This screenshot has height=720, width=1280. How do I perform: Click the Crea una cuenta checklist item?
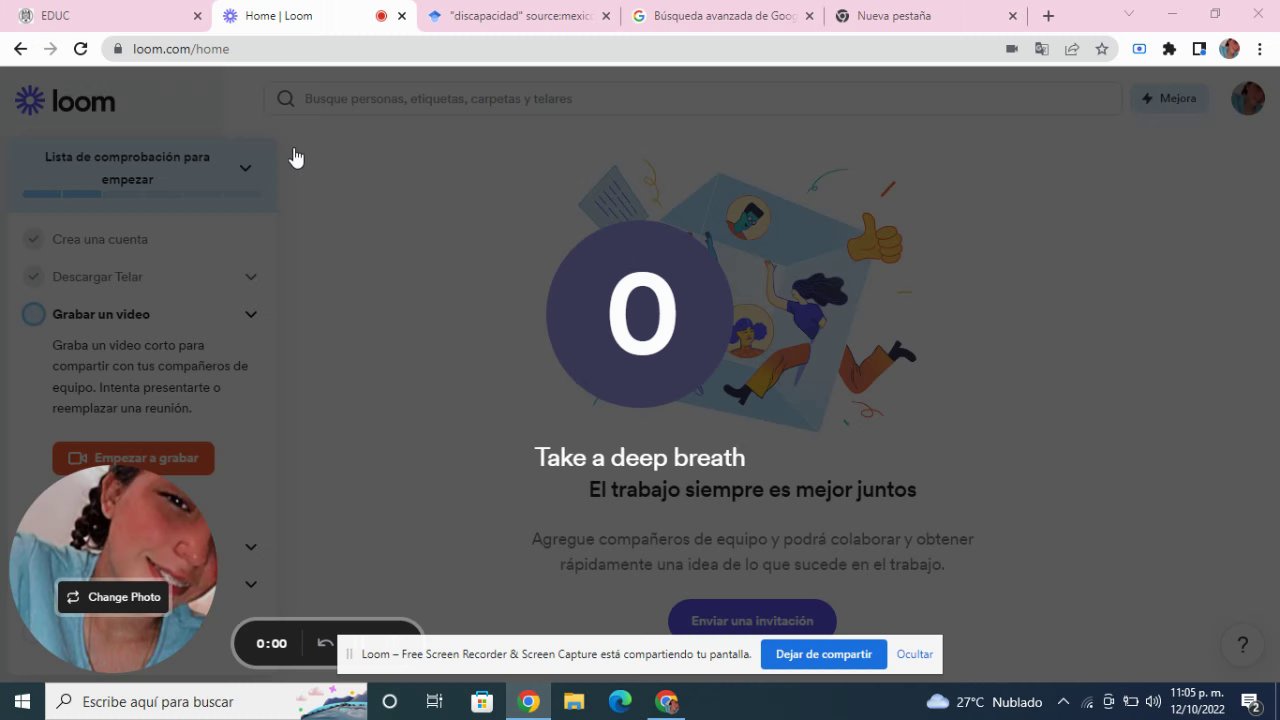pos(100,239)
